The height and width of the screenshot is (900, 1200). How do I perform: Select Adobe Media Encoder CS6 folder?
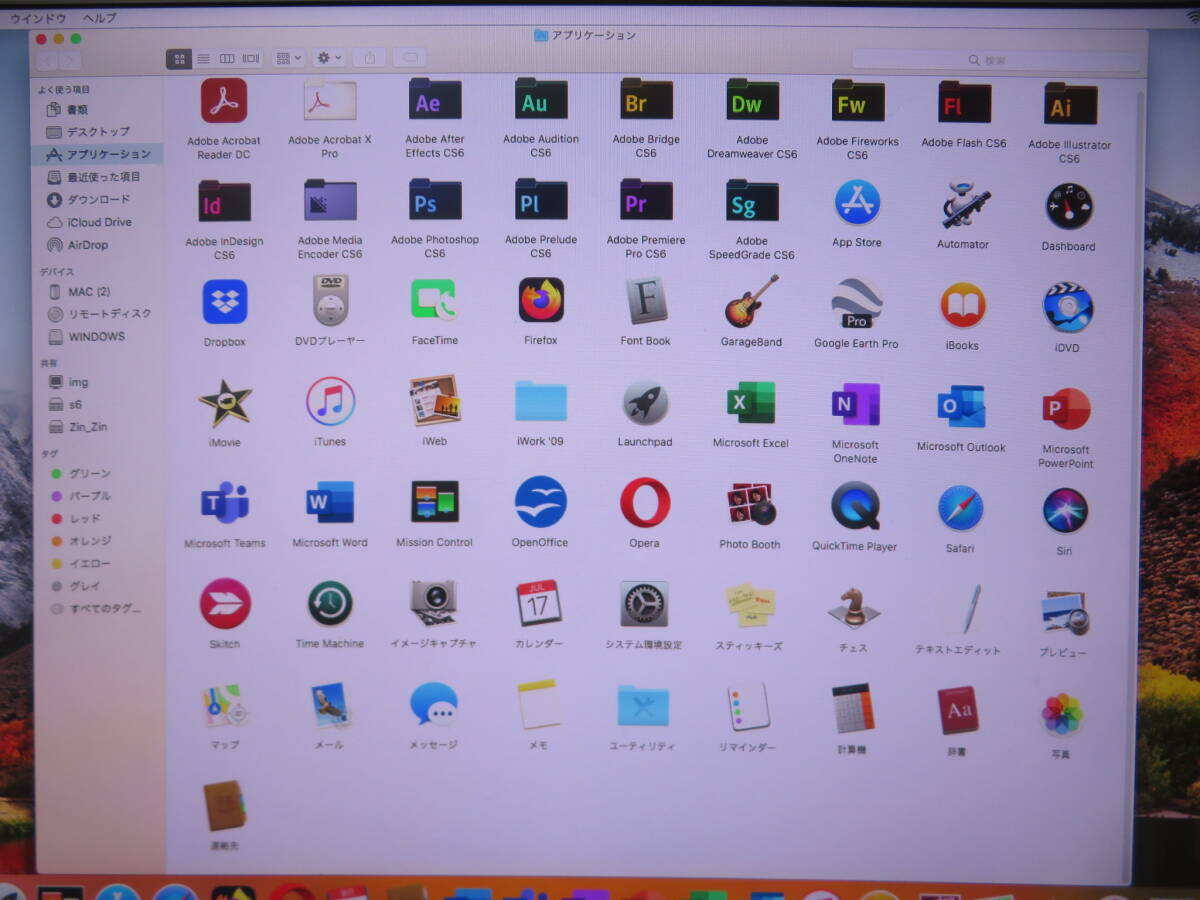[x=330, y=201]
